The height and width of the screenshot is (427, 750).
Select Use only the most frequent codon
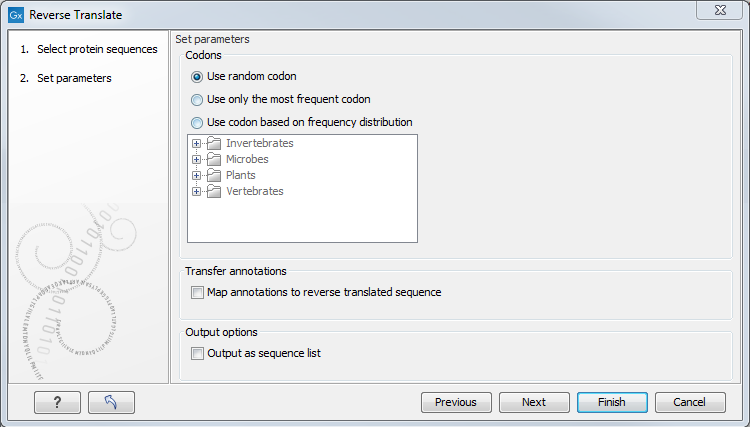pyautogui.click(x=197, y=99)
